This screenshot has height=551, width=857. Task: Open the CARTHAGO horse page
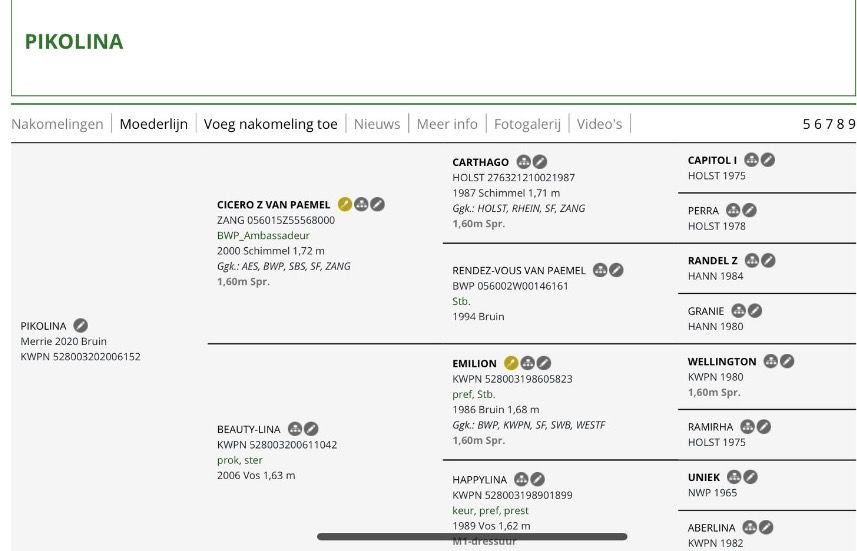pos(480,162)
